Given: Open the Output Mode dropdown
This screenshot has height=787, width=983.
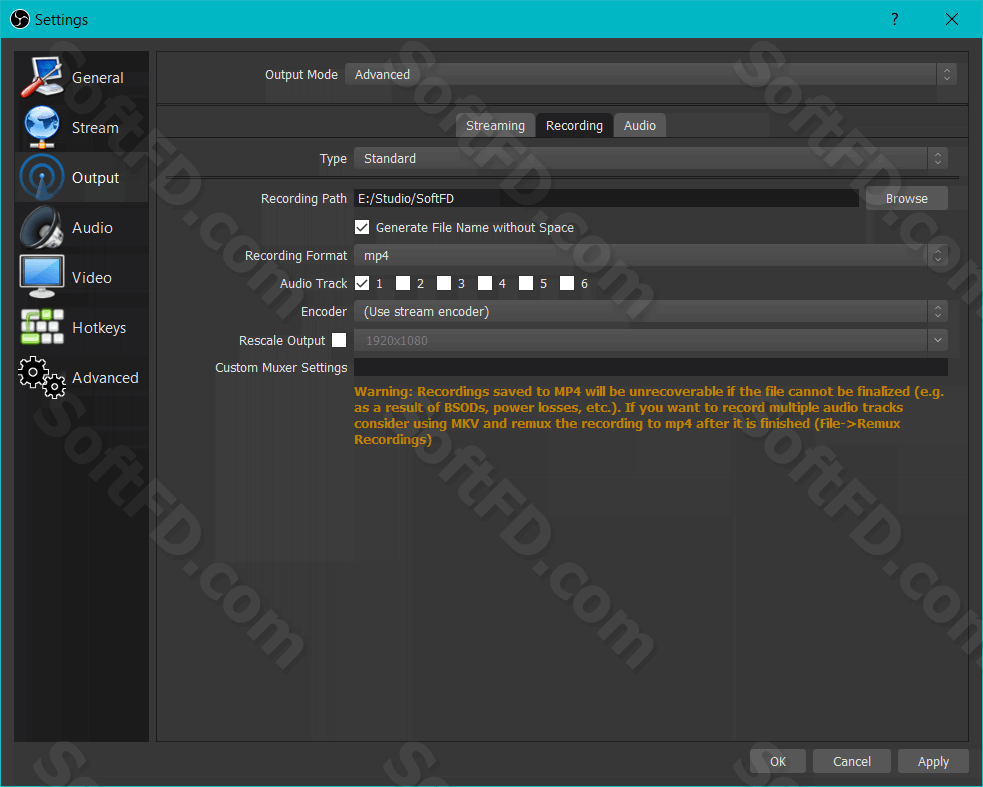Looking at the screenshot, I should coord(650,74).
